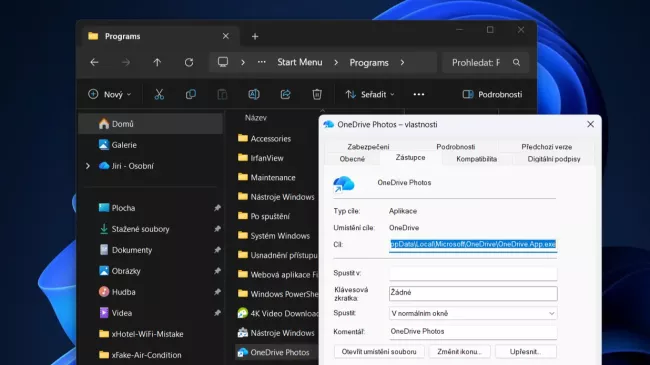Click the Cíl target path field

click(x=473, y=244)
